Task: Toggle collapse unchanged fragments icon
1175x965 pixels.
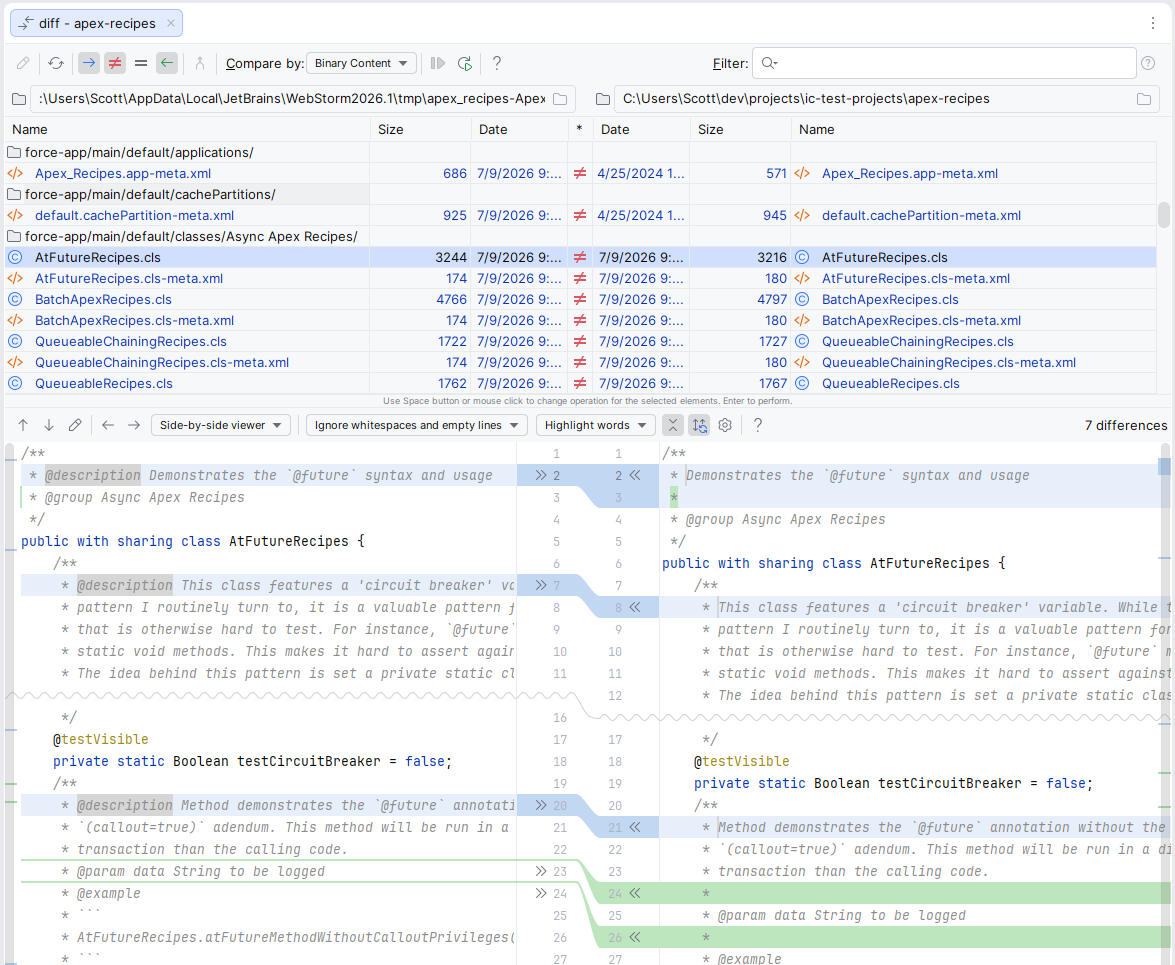Action: pyautogui.click(x=673, y=426)
